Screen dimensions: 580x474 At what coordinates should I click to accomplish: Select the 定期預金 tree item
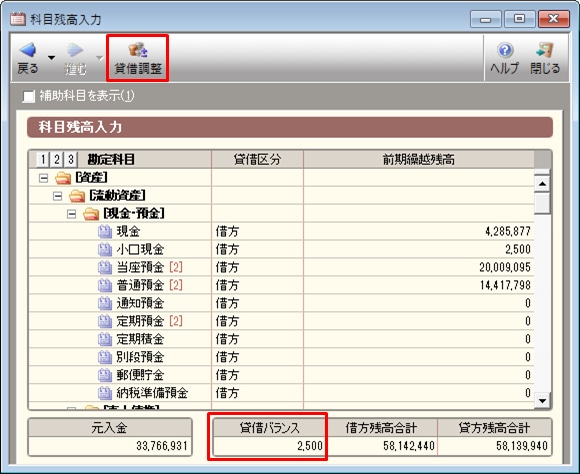click(x=140, y=321)
